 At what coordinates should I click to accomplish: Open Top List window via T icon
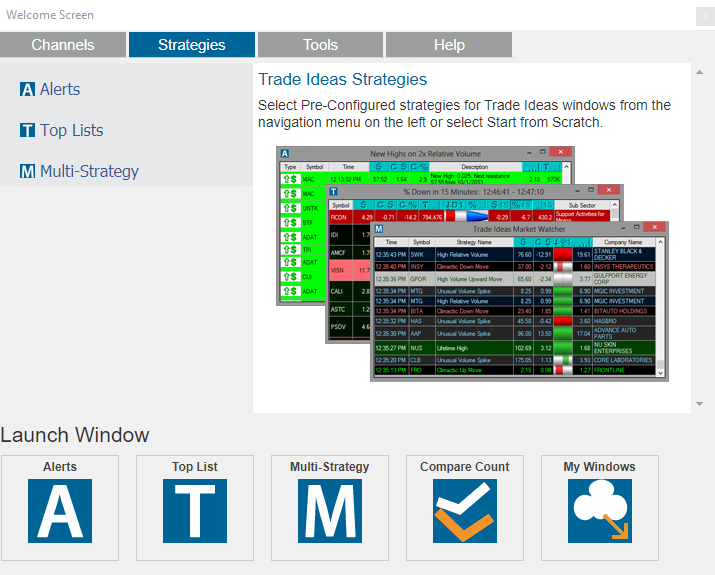coord(195,510)
